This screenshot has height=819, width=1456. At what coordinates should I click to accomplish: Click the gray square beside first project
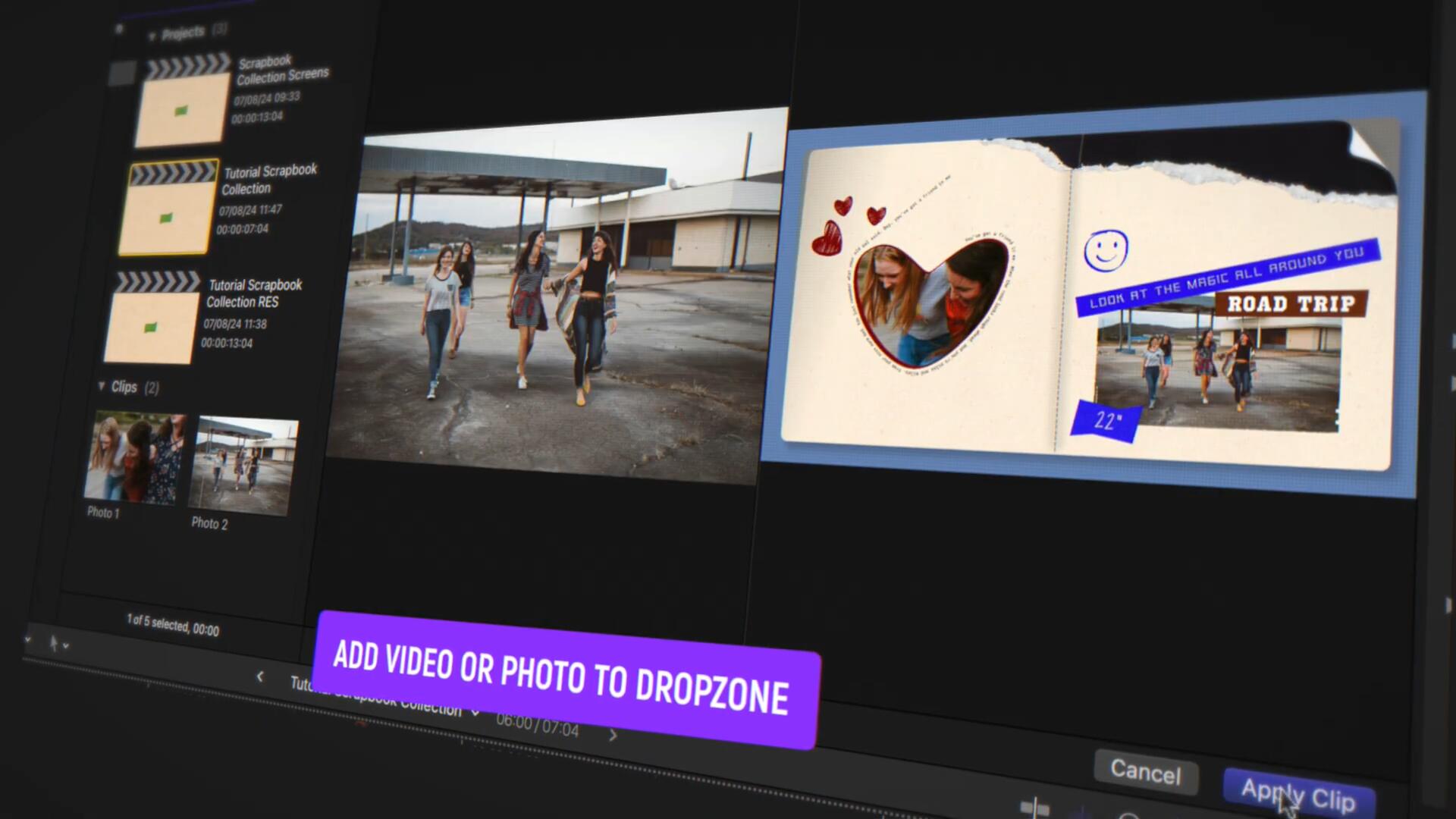click(121, 74)
